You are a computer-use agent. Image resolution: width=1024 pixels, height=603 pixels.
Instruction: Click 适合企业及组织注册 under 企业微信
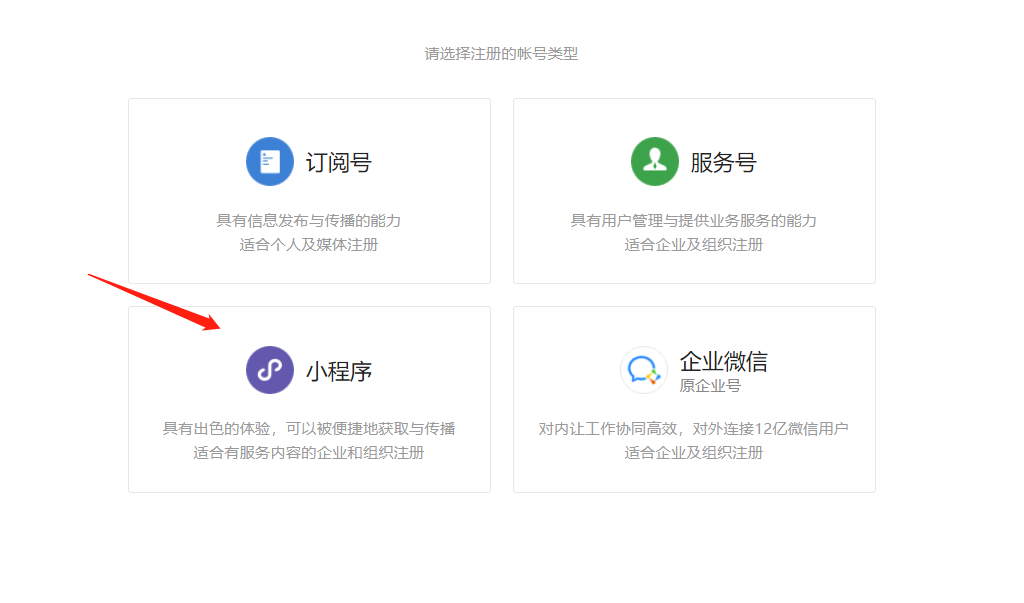click(694, 453)
